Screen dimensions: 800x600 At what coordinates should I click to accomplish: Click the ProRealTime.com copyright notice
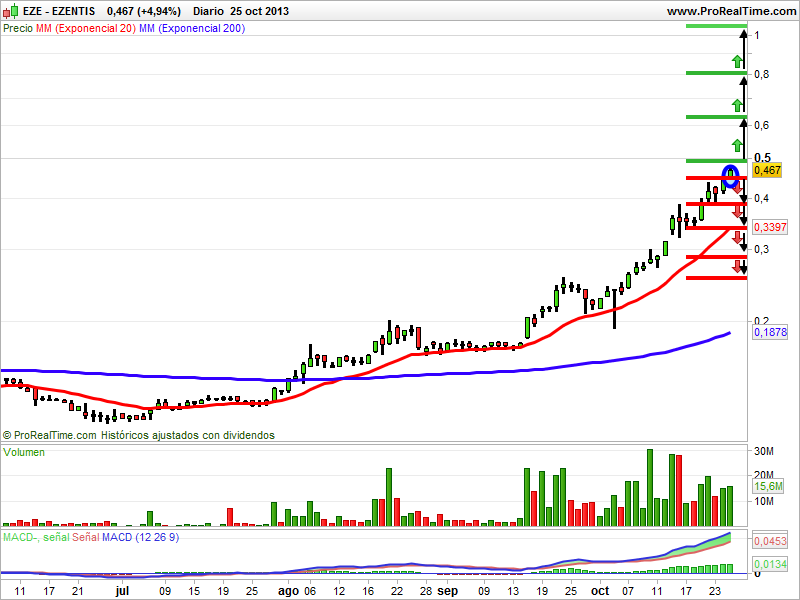coord(139,435)
